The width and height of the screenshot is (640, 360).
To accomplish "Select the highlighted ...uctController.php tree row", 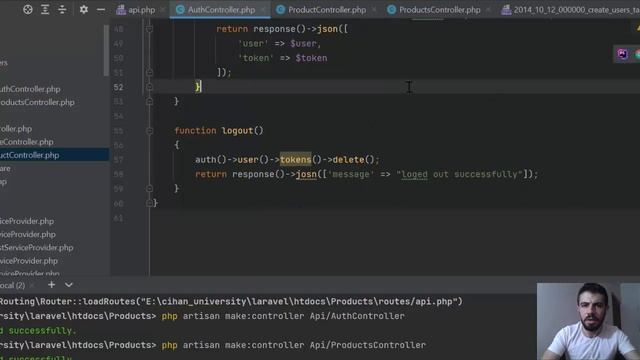I will 54,155.
